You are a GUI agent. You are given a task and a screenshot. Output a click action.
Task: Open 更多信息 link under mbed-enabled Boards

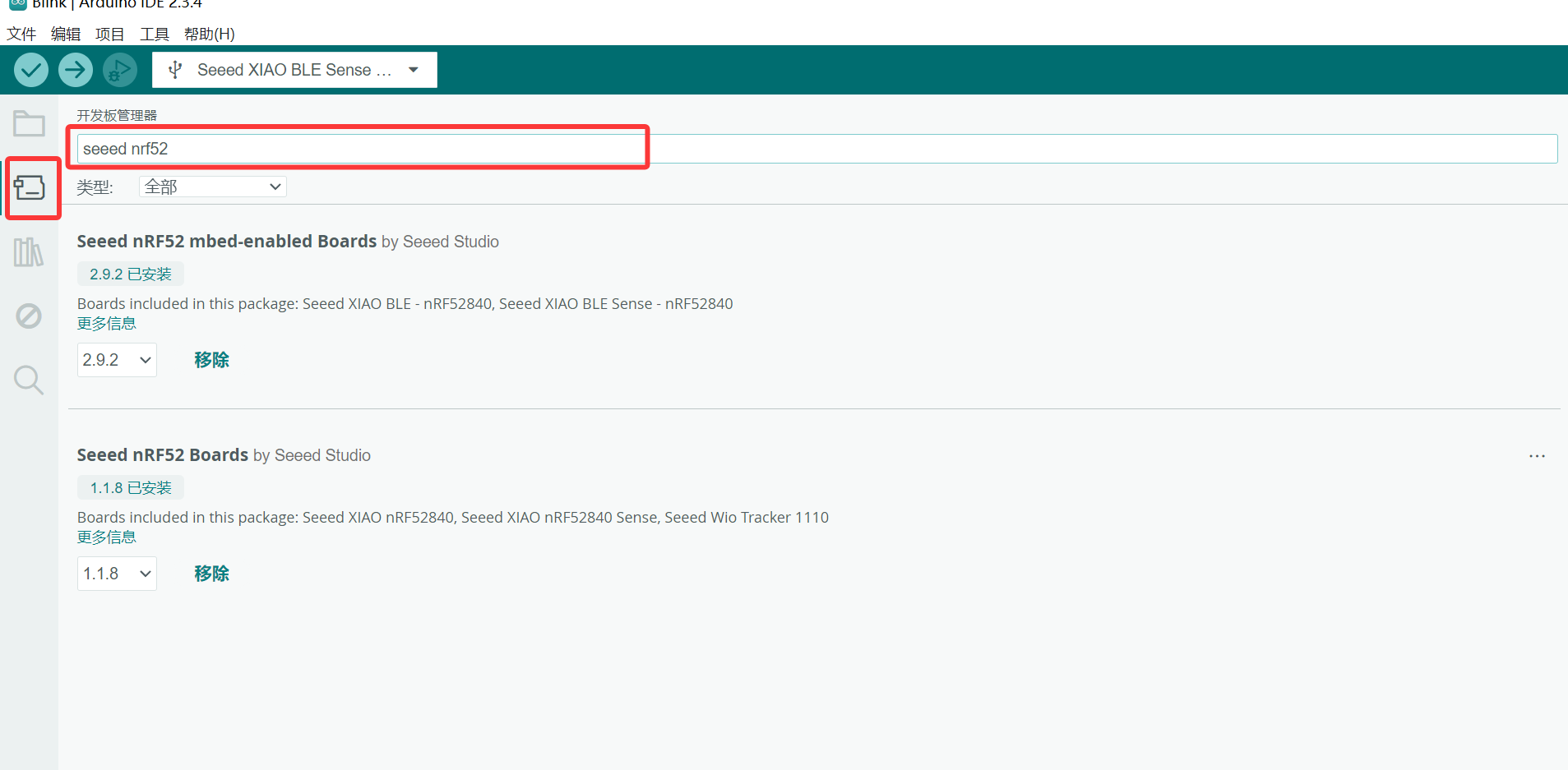107,324
